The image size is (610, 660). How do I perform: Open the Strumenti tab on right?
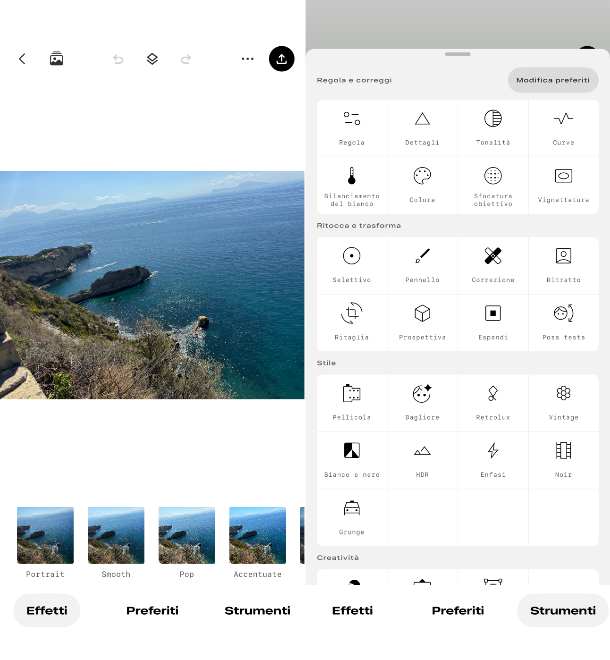562,610
